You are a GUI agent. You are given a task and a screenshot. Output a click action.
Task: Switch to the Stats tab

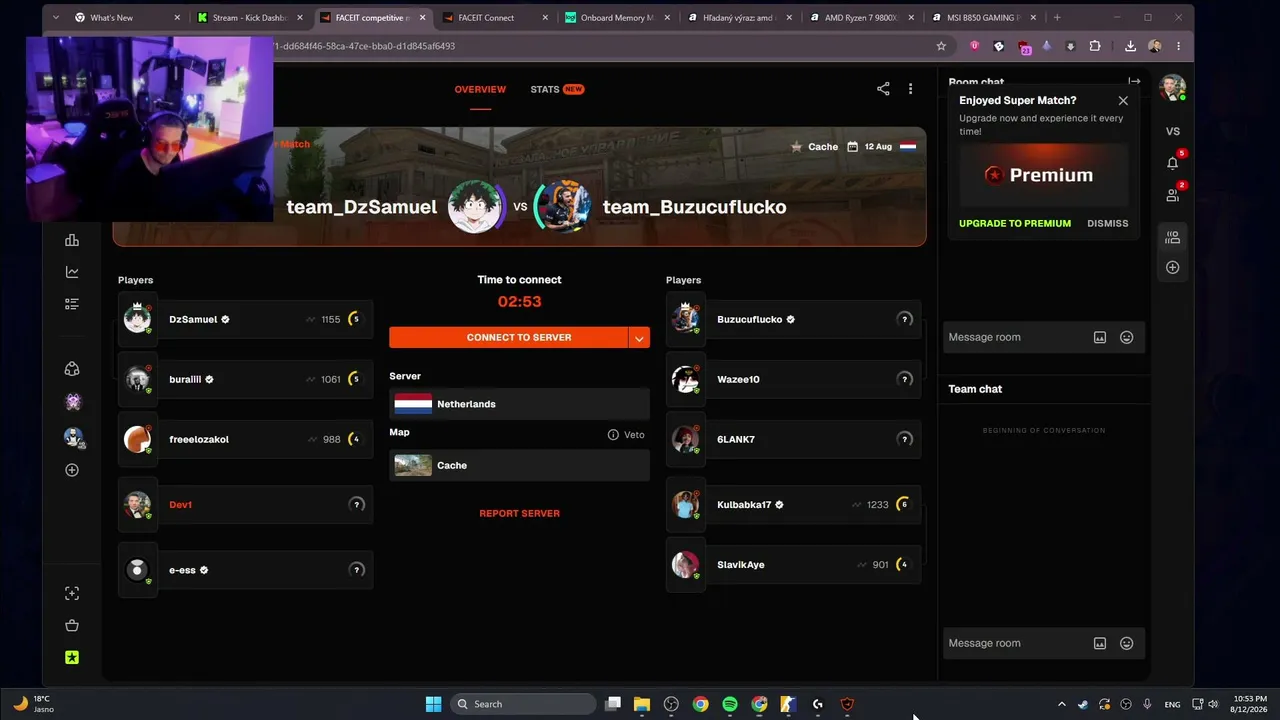click(x=557, y=89)
